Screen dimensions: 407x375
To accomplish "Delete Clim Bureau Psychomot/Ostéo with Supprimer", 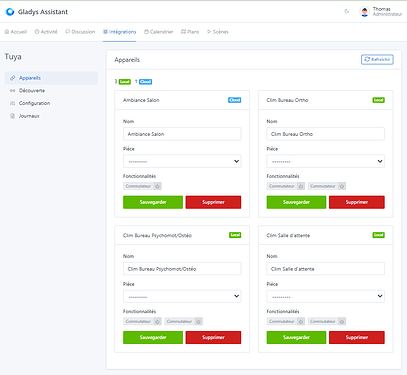I will [213, 337].
